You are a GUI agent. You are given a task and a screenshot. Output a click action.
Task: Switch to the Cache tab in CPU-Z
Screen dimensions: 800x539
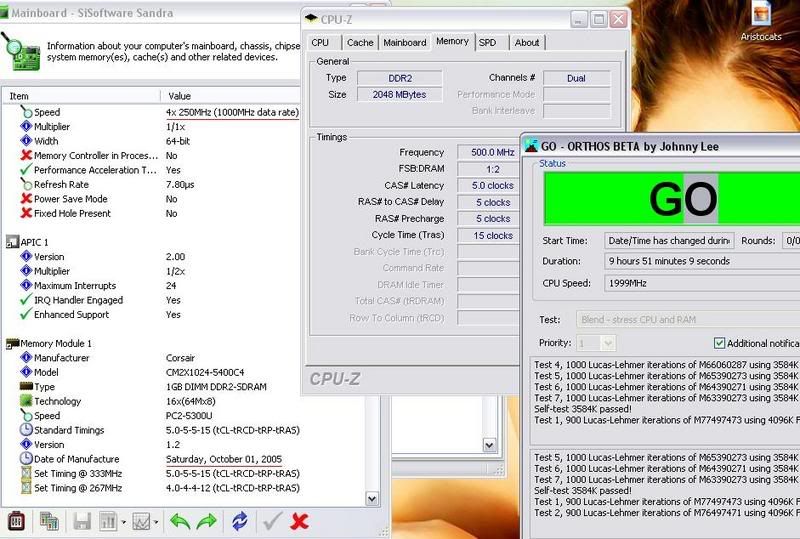click(360, 42)
